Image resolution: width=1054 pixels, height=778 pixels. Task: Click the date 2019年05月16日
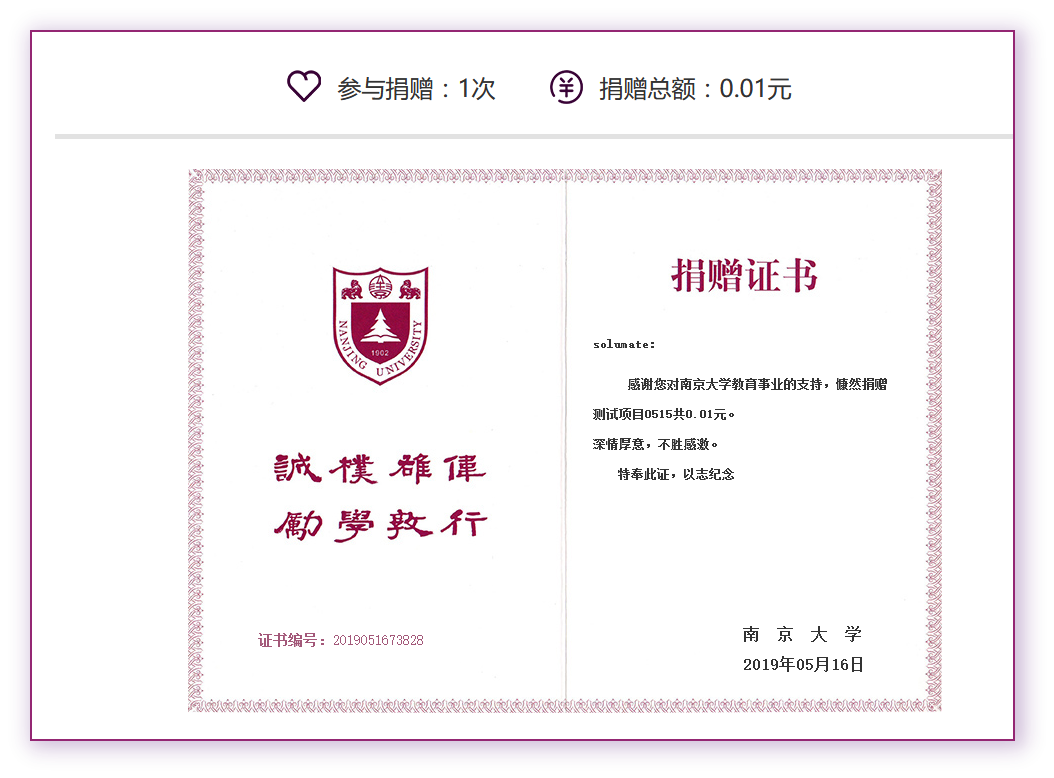(x=802, y=664)
